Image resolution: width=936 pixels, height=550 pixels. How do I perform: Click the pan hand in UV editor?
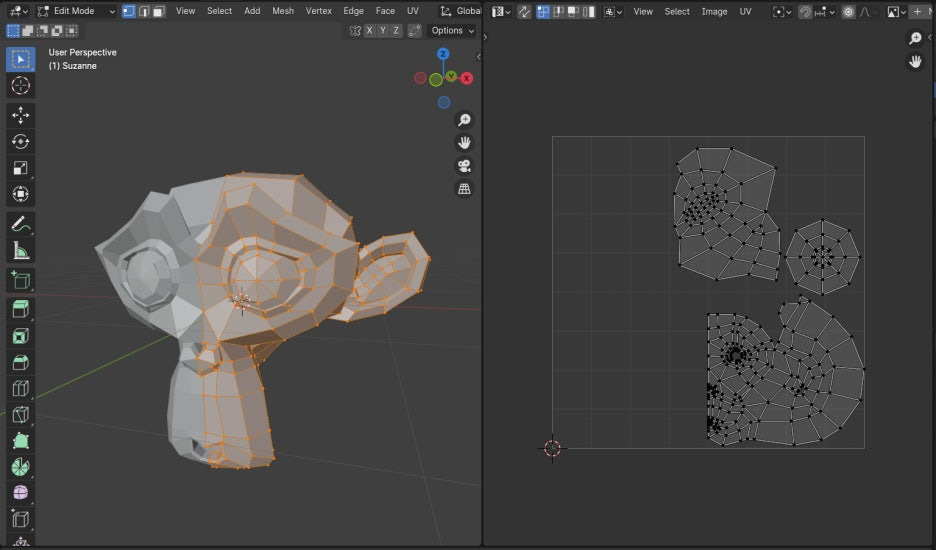915,62
